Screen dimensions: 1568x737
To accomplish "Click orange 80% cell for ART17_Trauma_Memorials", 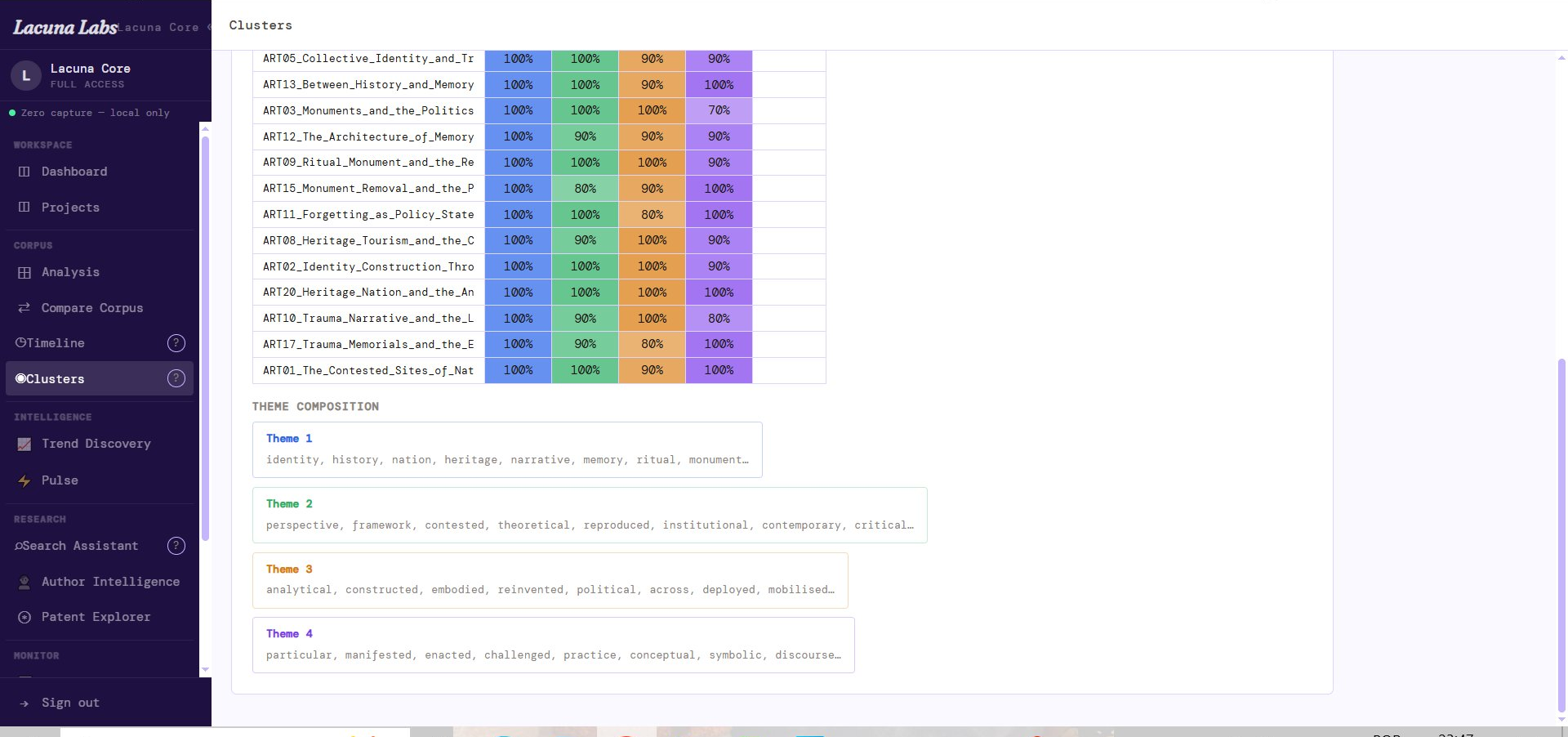I will (x=652, y=344).
